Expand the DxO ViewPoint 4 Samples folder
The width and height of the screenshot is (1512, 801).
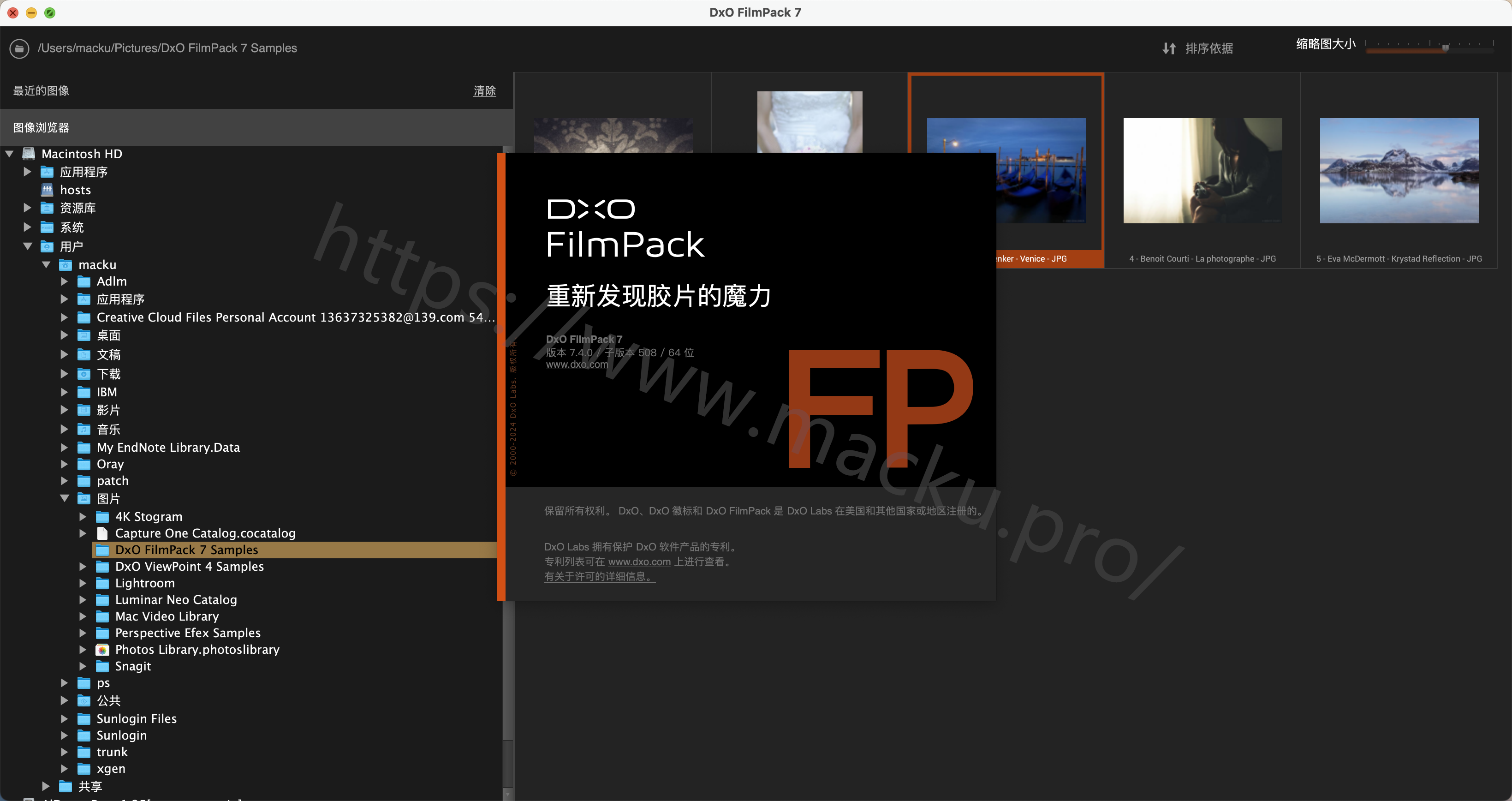[x=83, y=566]
